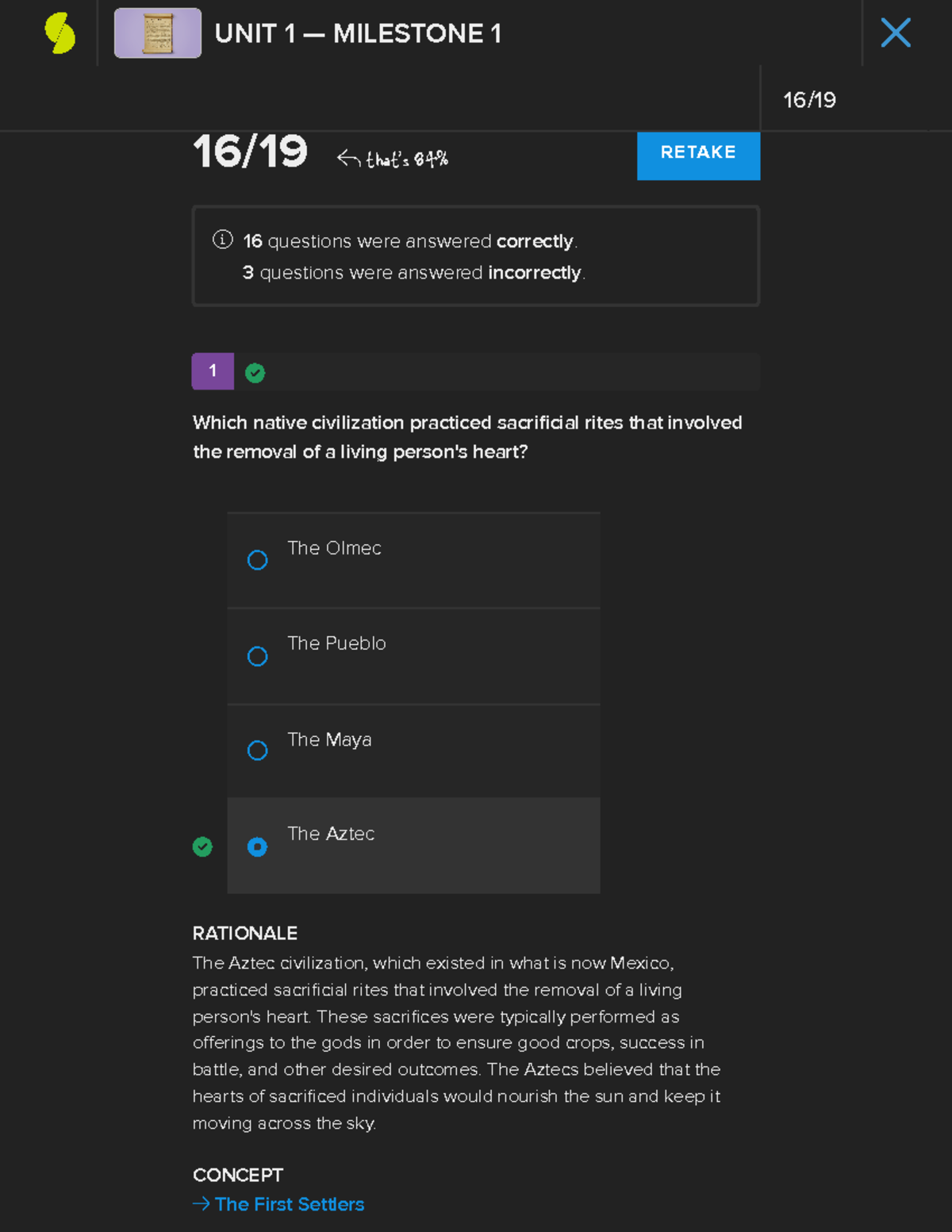Viewport: 952px width, 1232px height.
Task: Select the purple question 1 badge
Action: (213, 371)
